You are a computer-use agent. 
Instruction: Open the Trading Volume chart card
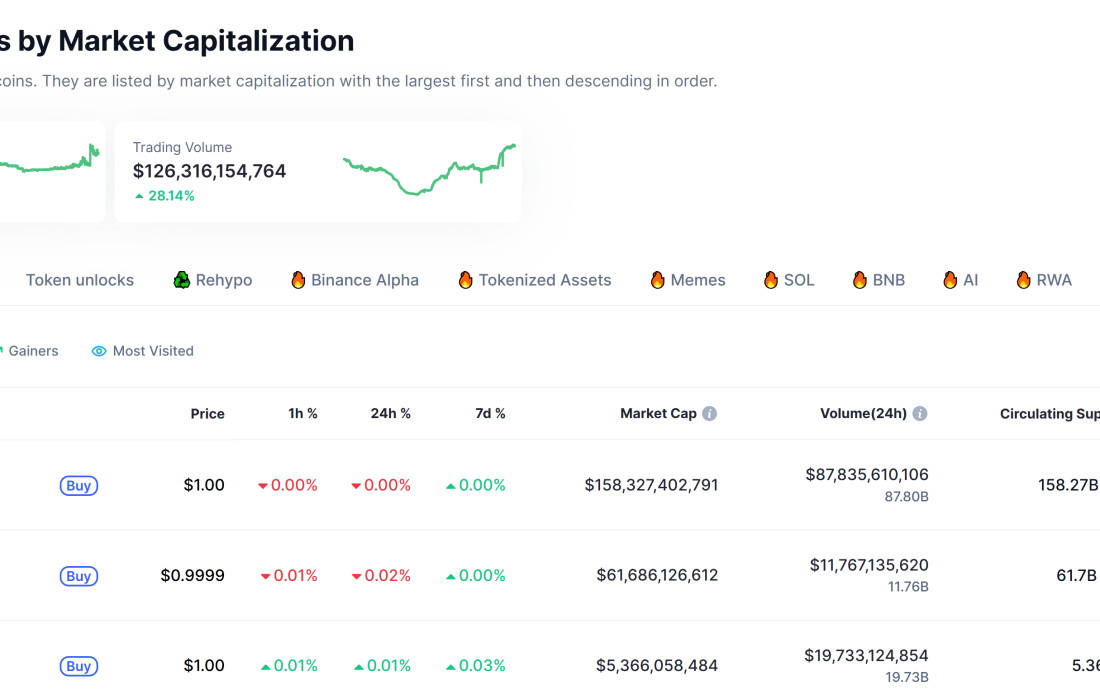coord(318,172)
